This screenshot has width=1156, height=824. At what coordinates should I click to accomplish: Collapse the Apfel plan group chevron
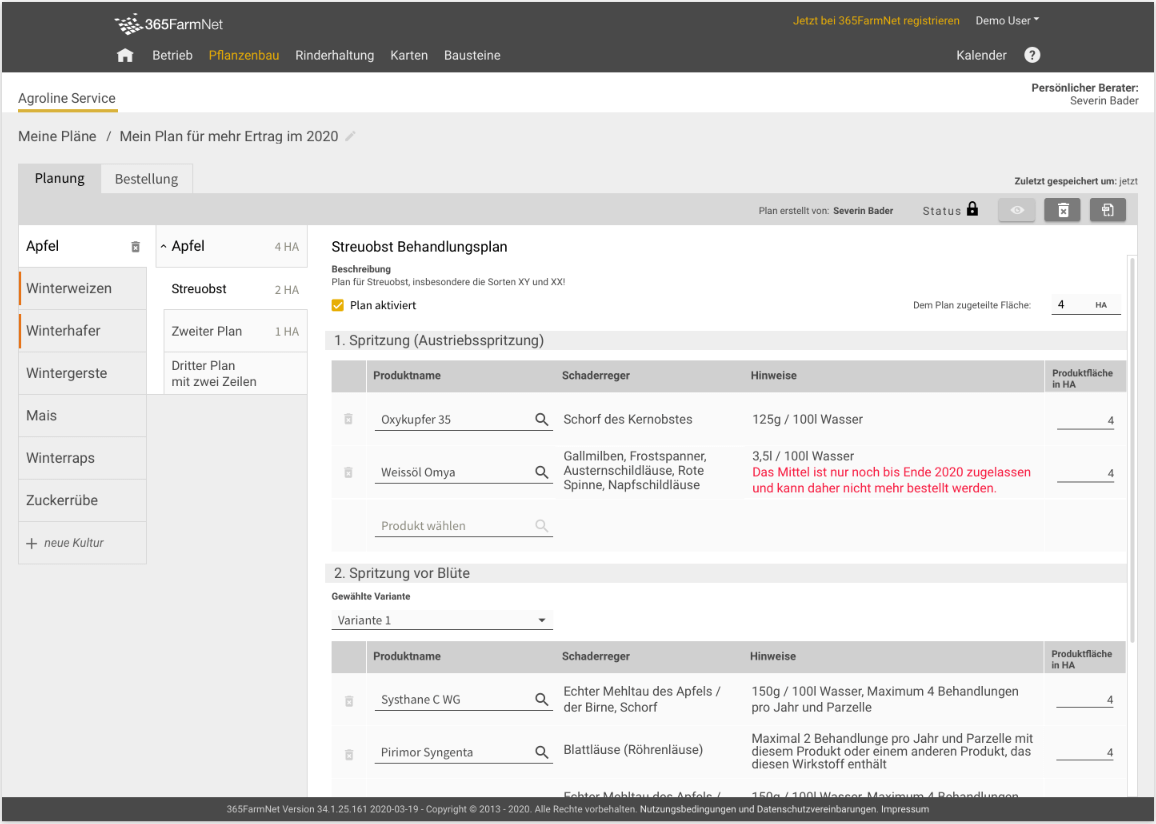click(163, 247)
